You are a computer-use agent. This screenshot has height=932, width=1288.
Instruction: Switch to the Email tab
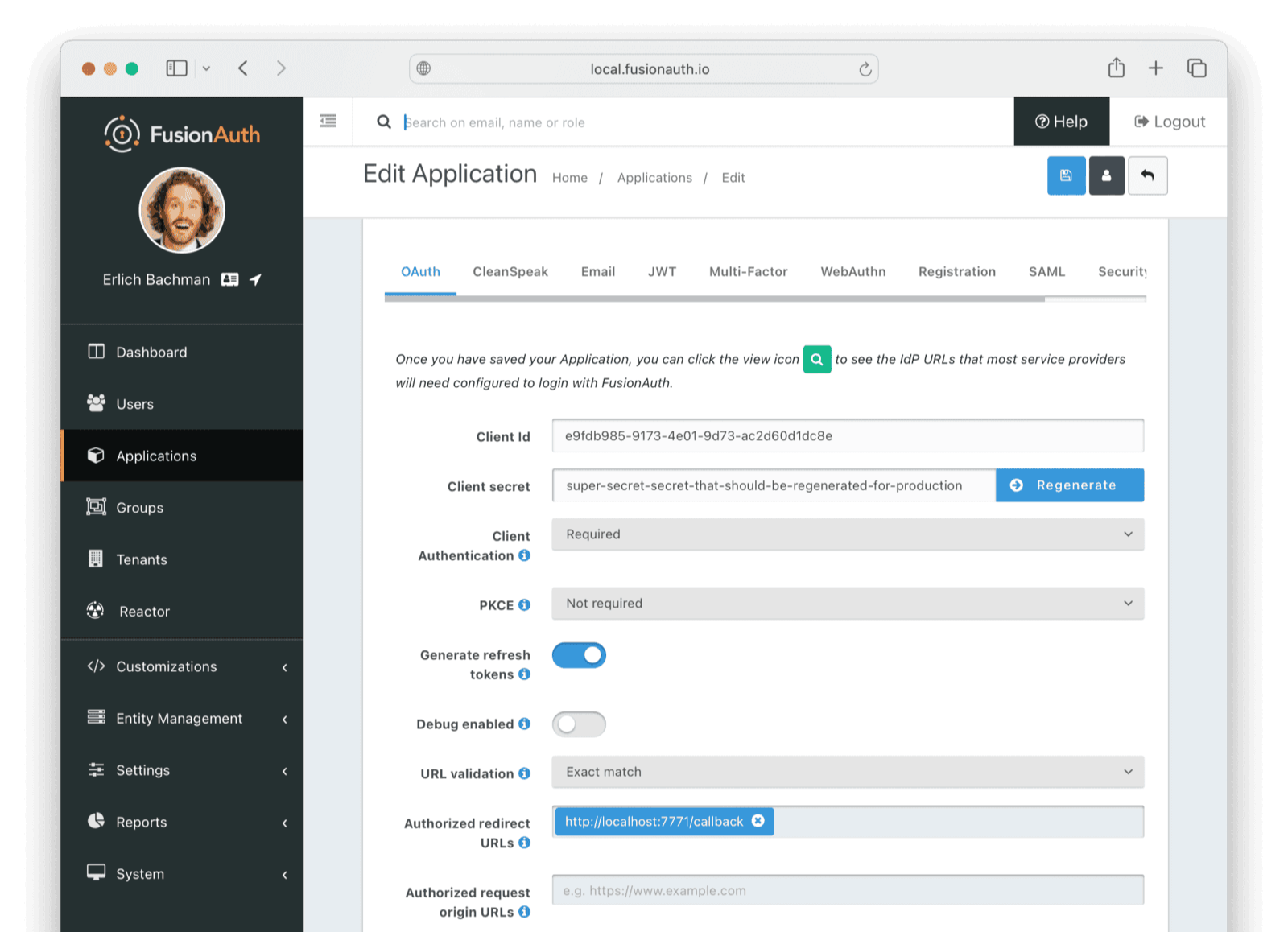[598, 272]
